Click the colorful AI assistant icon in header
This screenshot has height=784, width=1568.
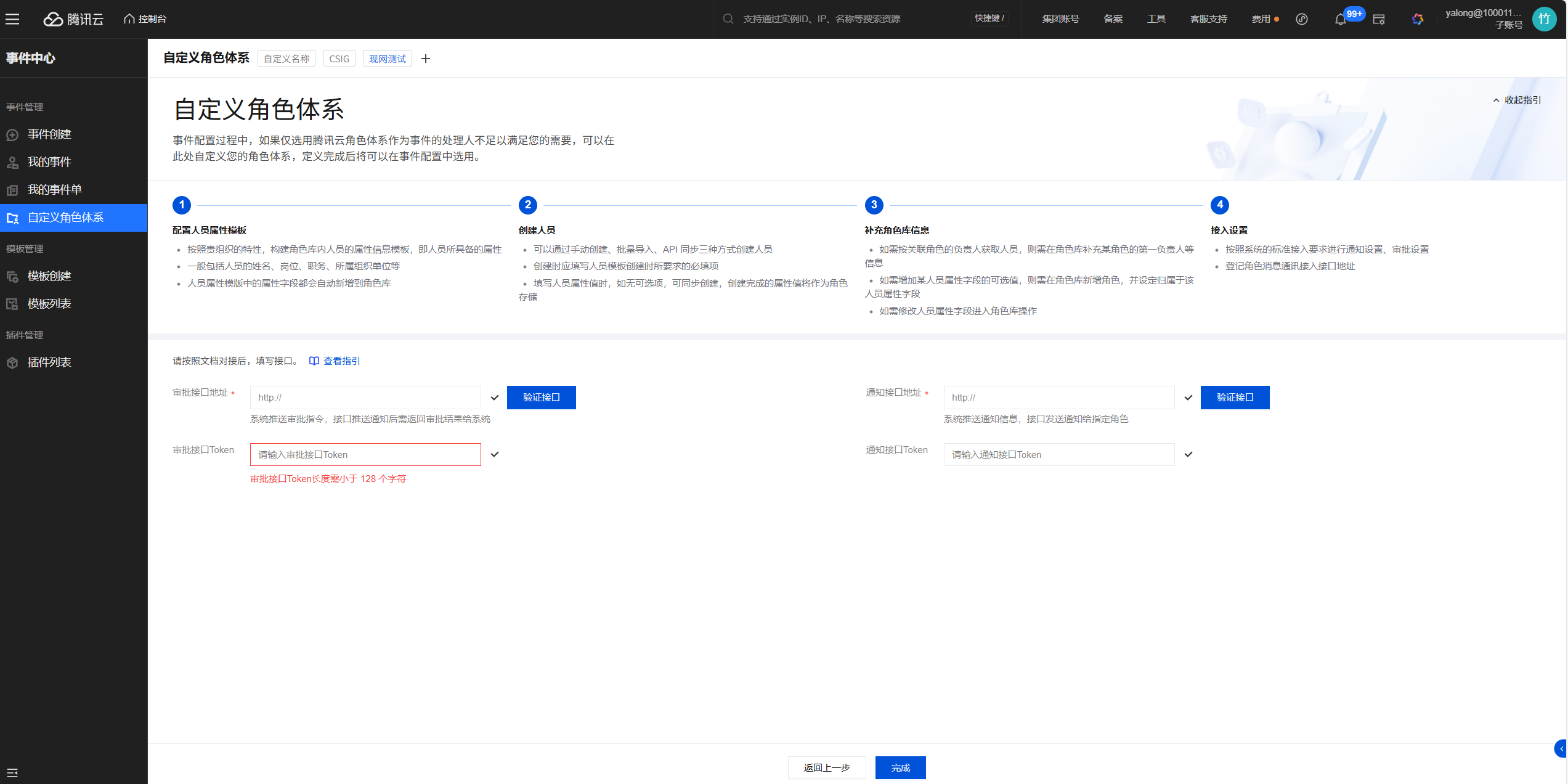[x=1418, y=19]
